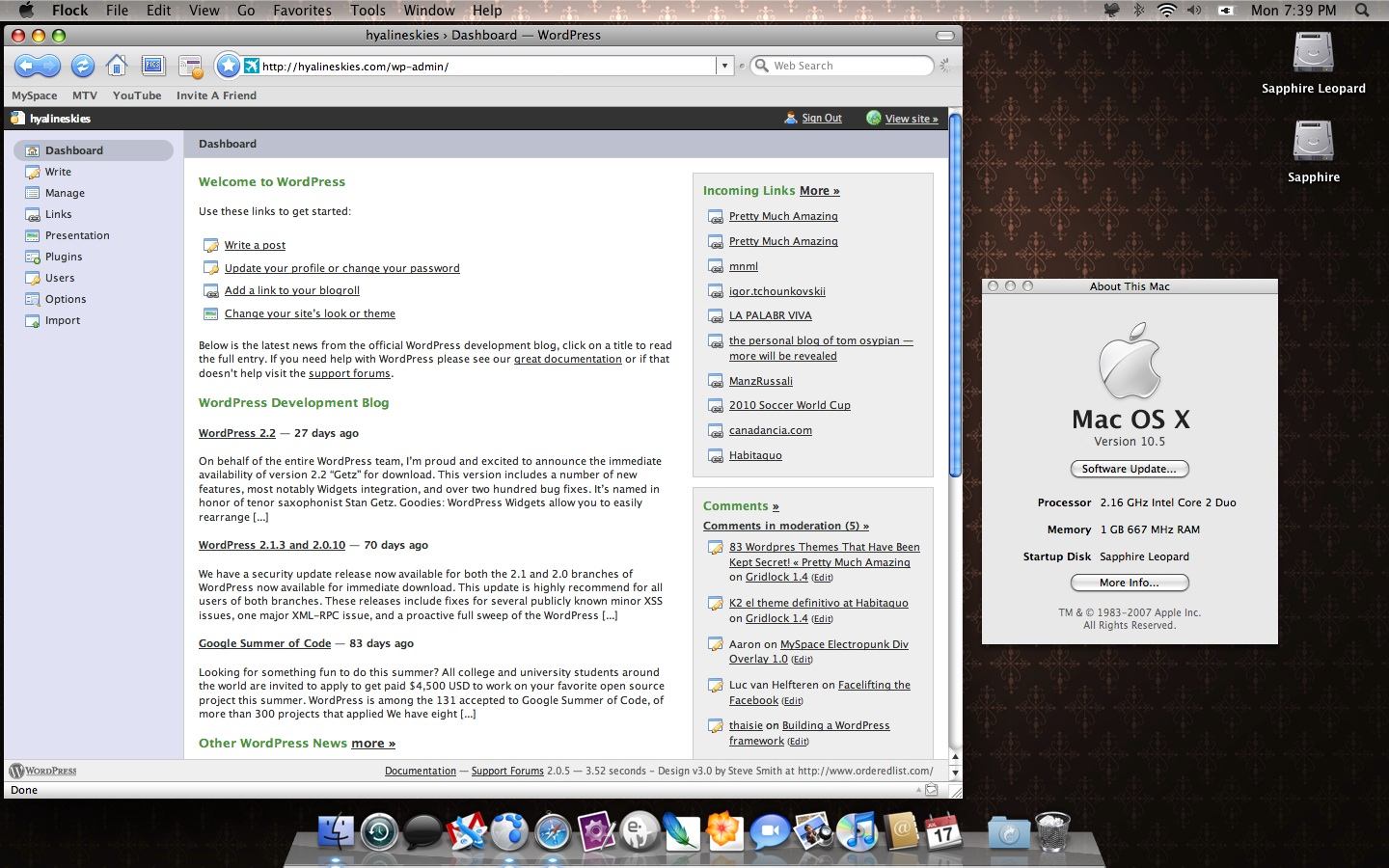Open Incoming Links More link
This screenshot has width=1389, height=868.
[x=819, y=191]
